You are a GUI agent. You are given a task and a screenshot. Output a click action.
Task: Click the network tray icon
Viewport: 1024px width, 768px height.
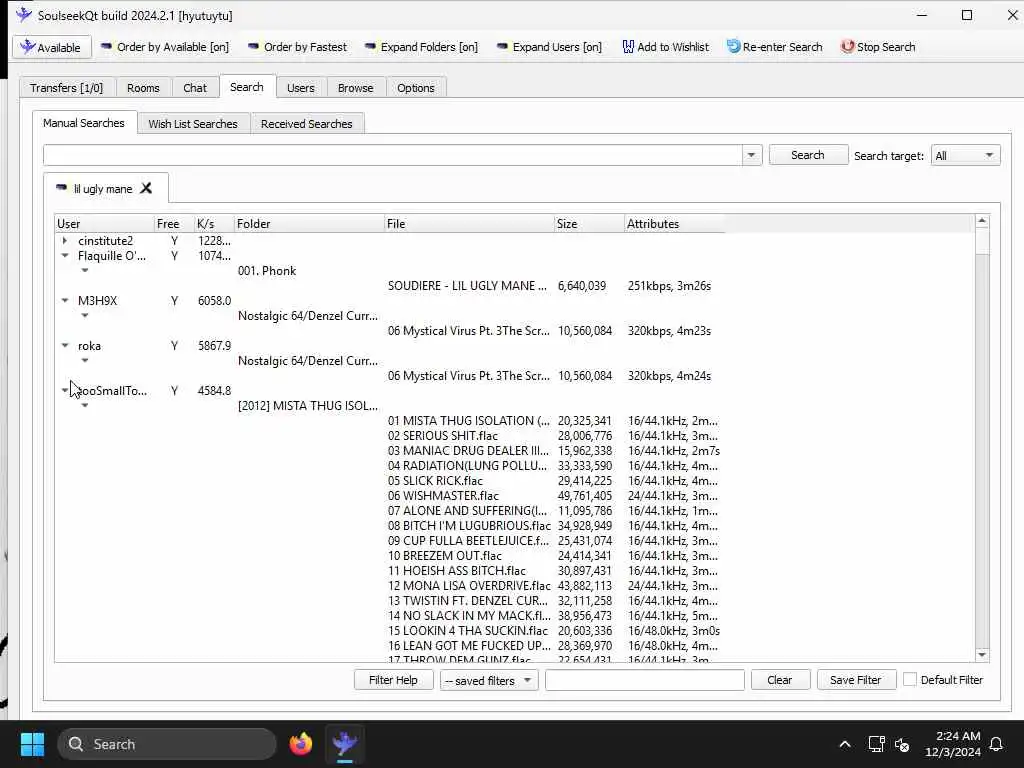click(876, 744)
